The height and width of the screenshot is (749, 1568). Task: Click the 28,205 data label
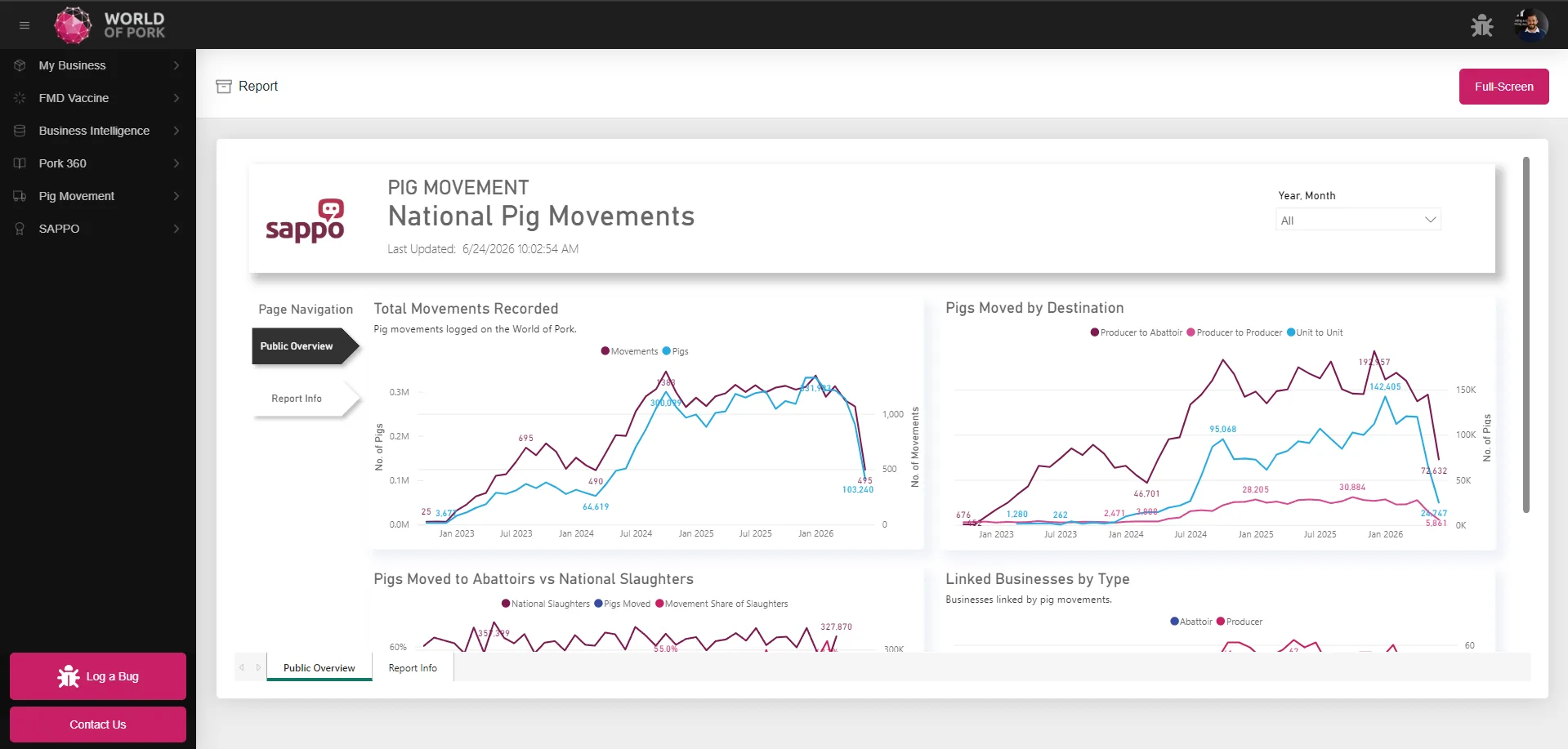(x=1256, y=490)
